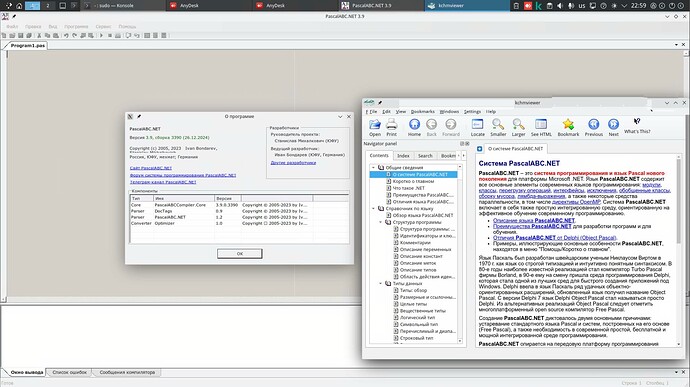
Task: Click the Run (play) icon in PascalABC.NET toolbar
Action: tap(101, 35)
